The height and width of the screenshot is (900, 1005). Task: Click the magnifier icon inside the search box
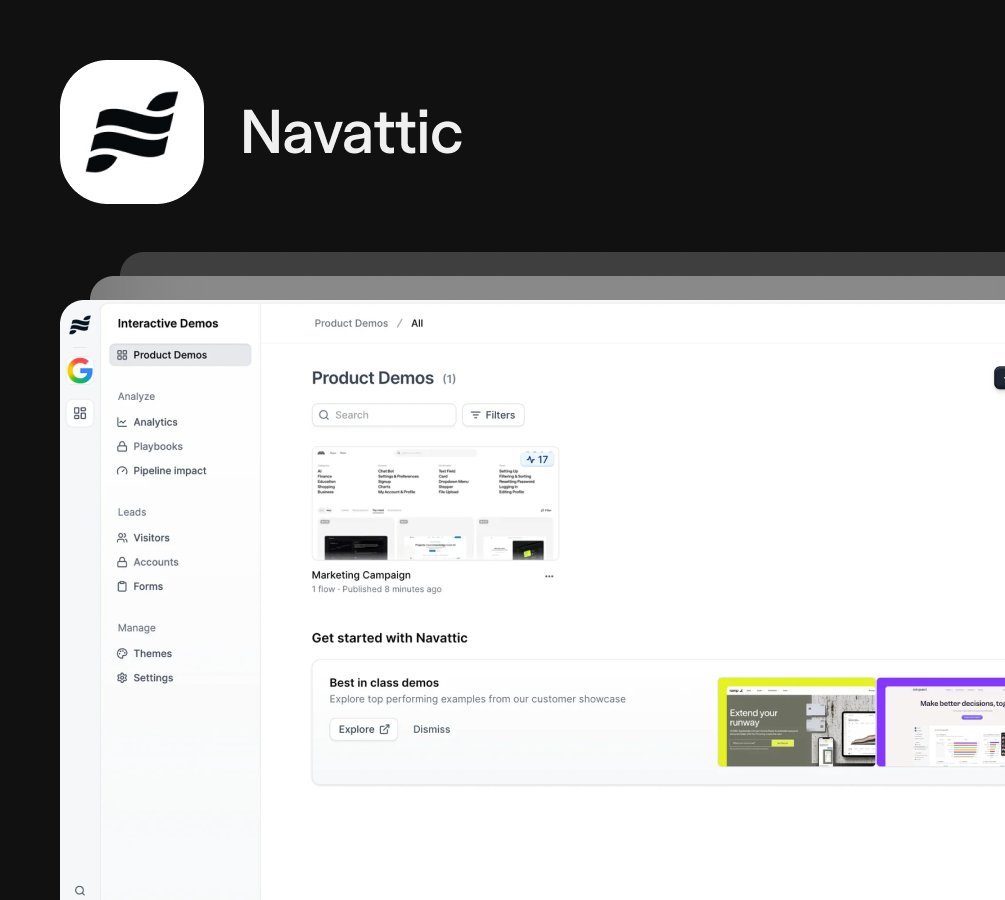tap(324, 415)
